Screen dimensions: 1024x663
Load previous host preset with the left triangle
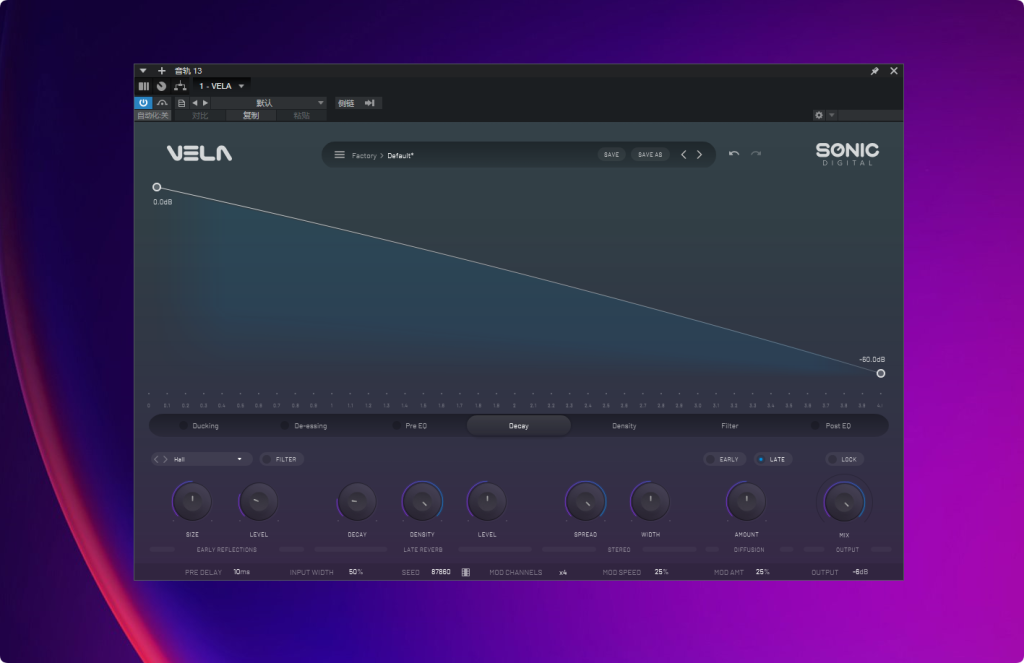tap(195, 103)
